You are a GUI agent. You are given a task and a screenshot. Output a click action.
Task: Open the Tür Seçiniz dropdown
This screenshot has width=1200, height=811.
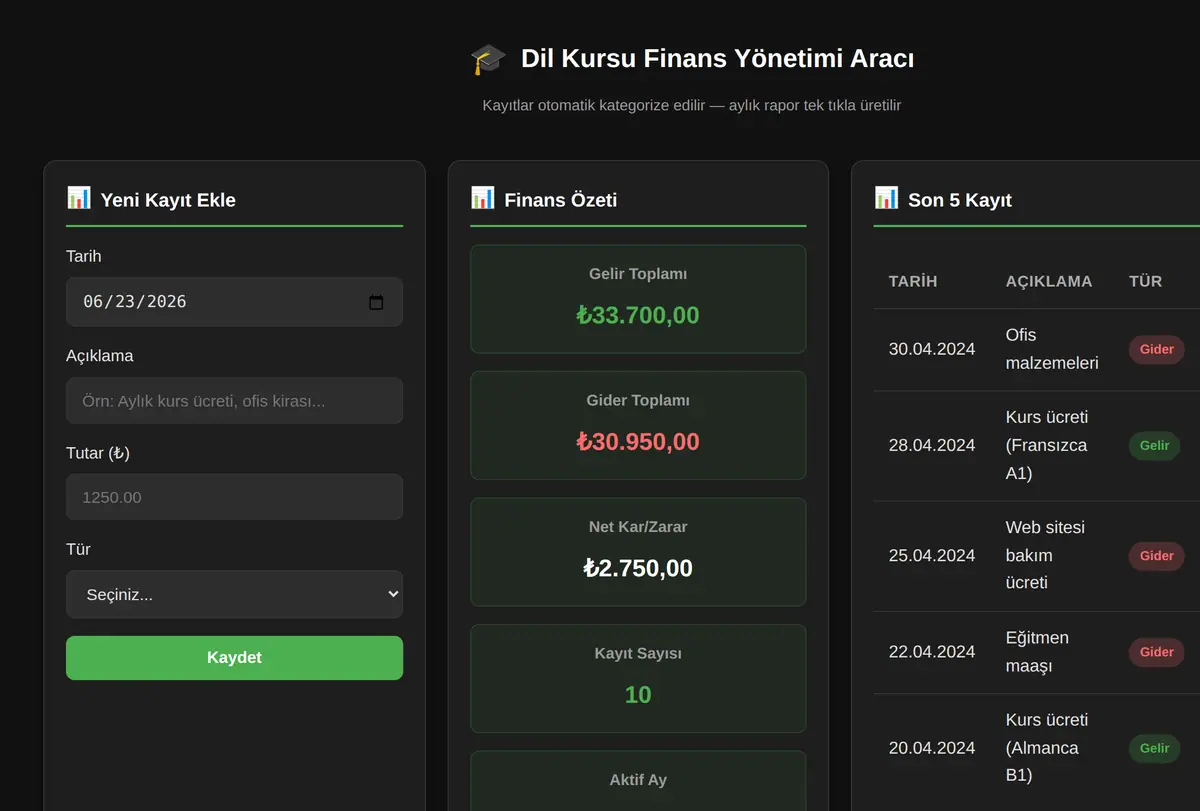[234, 595]
